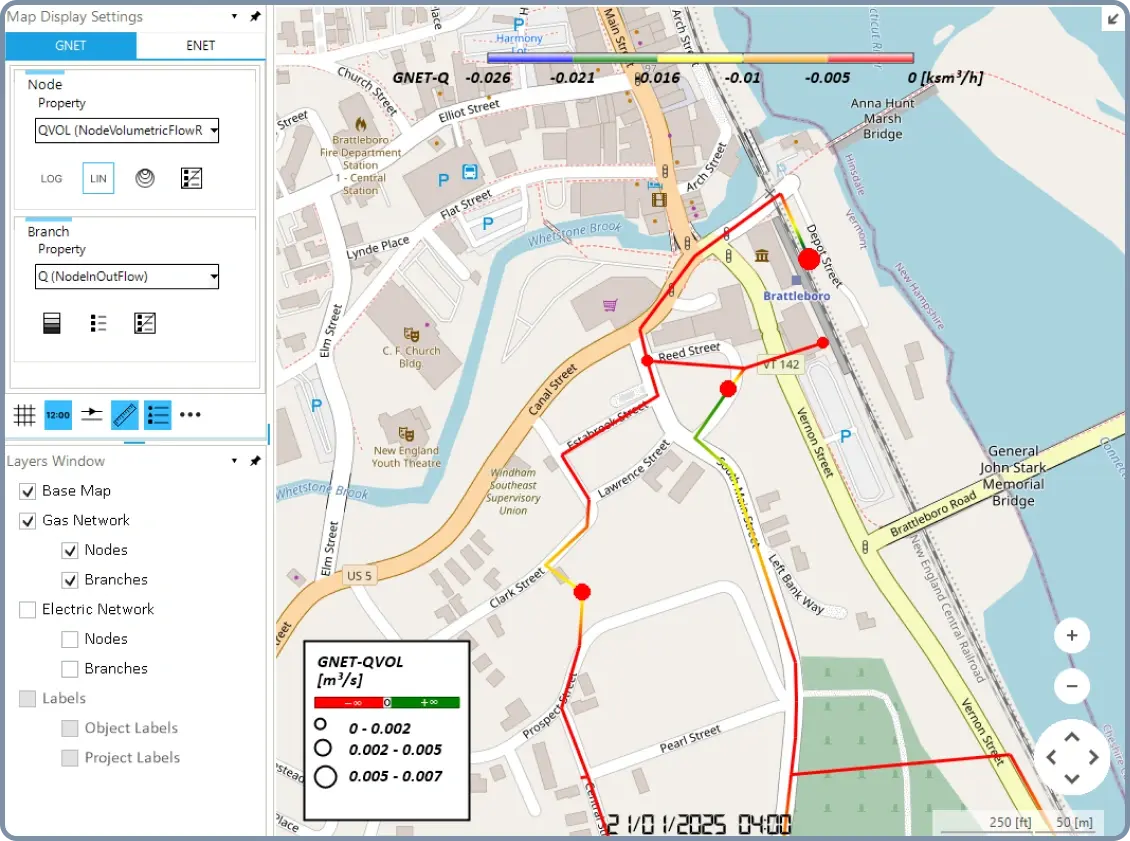The height and width of the screenshot is (841, 1130).
Task: Toggle the flow direction arrow icon
Action: click(92, 414)
